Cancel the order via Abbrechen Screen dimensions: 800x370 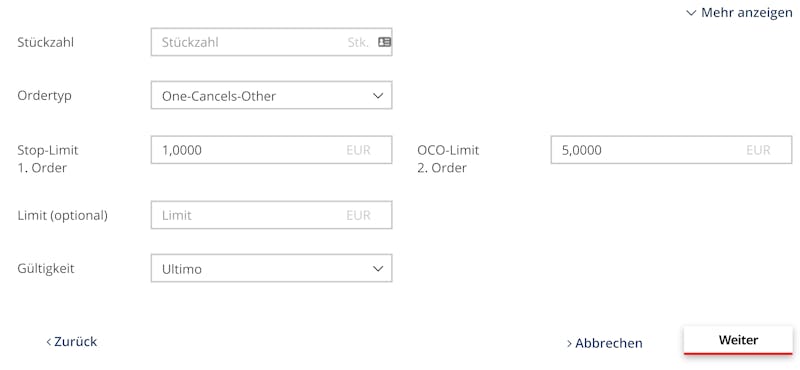tap(605, 343)
